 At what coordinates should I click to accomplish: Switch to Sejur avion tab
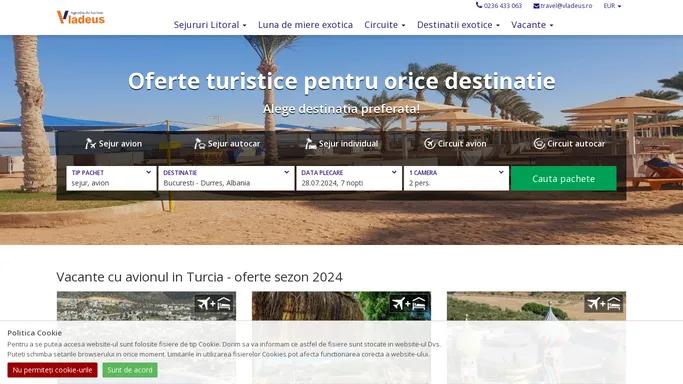tap(114, 144)
